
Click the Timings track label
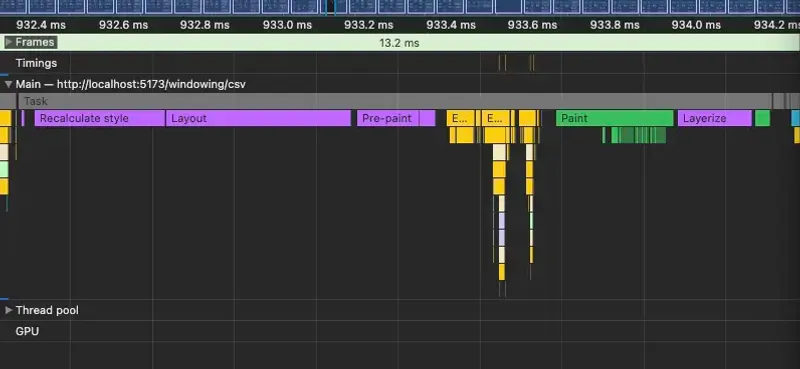36,63
